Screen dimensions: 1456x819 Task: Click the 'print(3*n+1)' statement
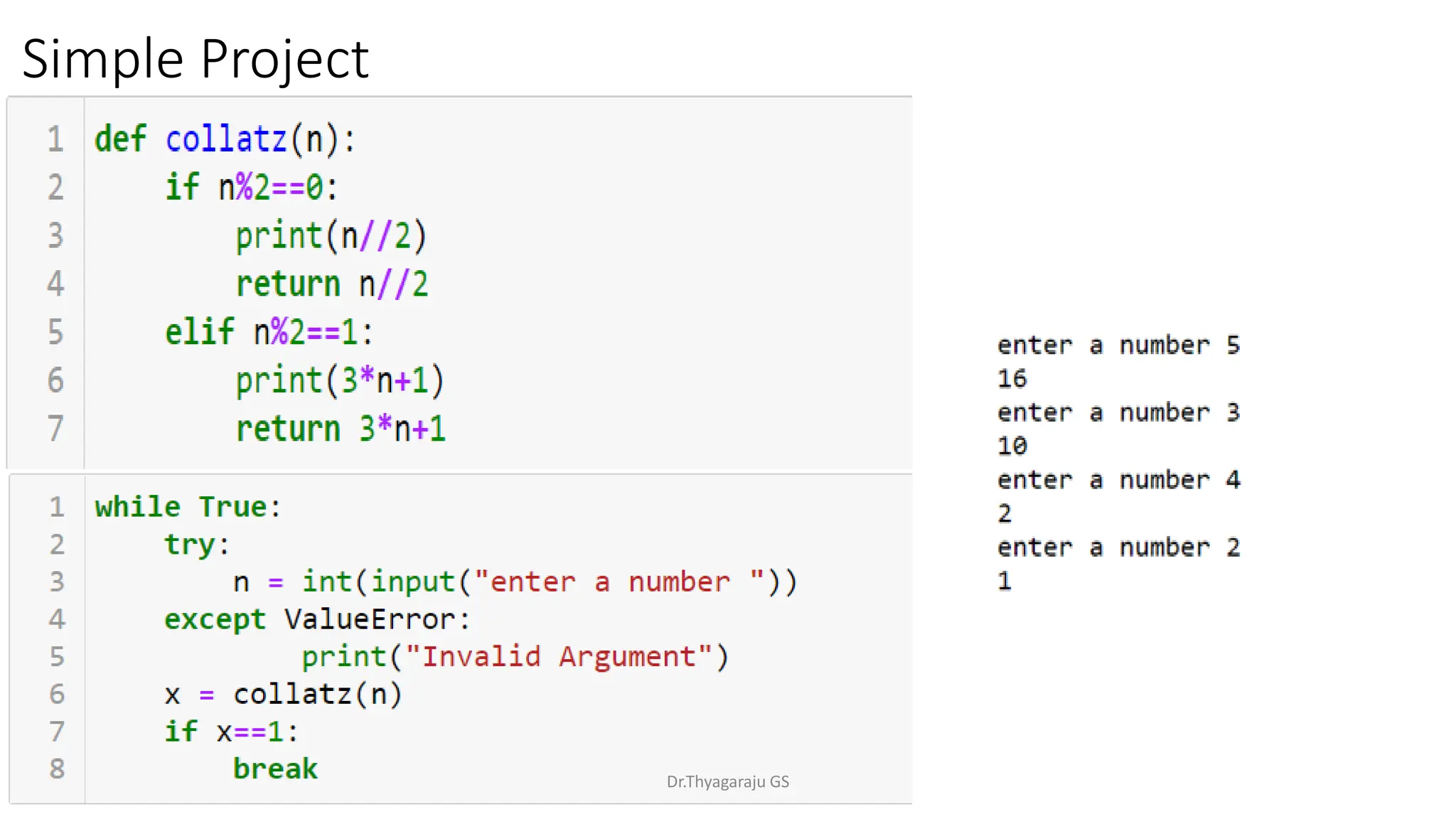[340, 380]
